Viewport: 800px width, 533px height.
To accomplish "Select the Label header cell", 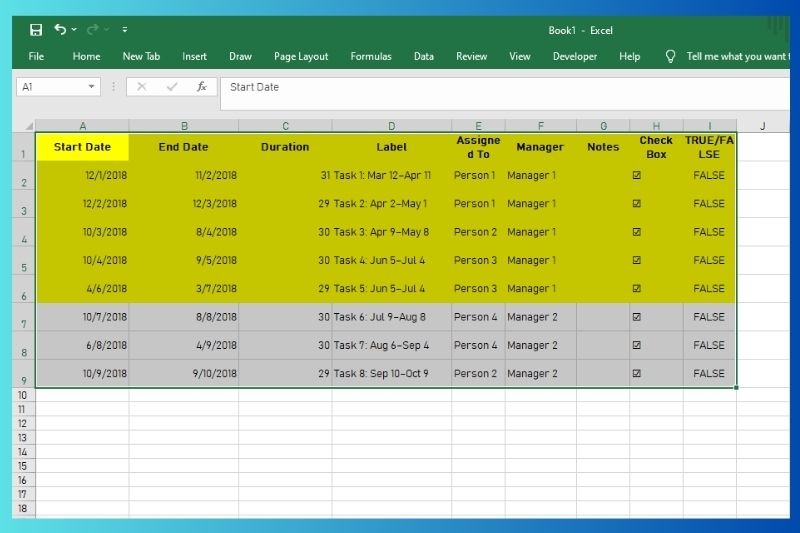I will tap(392, 147).
